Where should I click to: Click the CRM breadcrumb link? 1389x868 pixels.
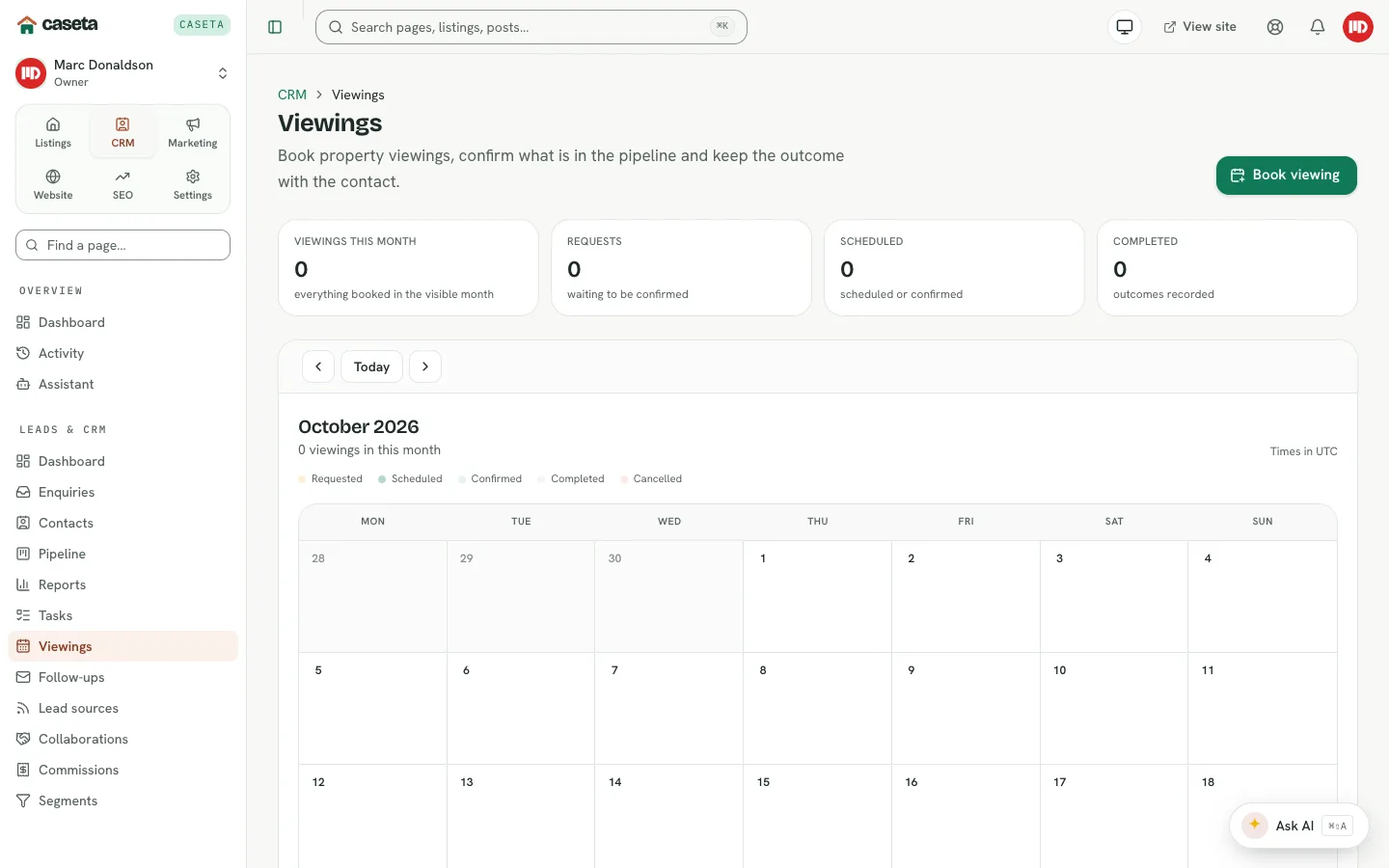pos(292,95)
